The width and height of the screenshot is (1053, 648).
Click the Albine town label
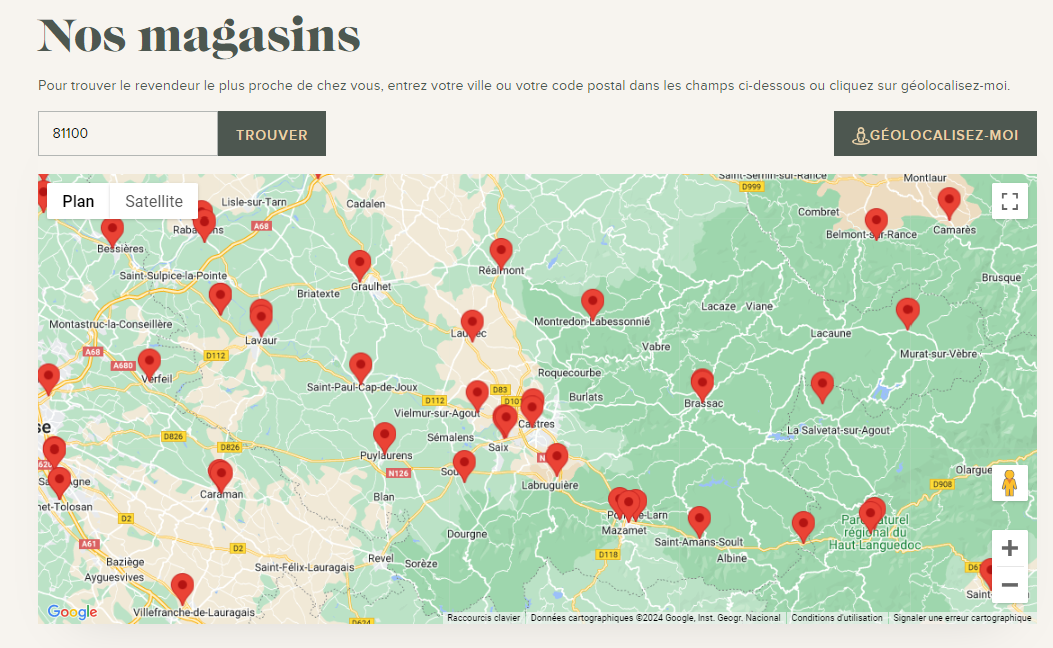coord(731,558)
